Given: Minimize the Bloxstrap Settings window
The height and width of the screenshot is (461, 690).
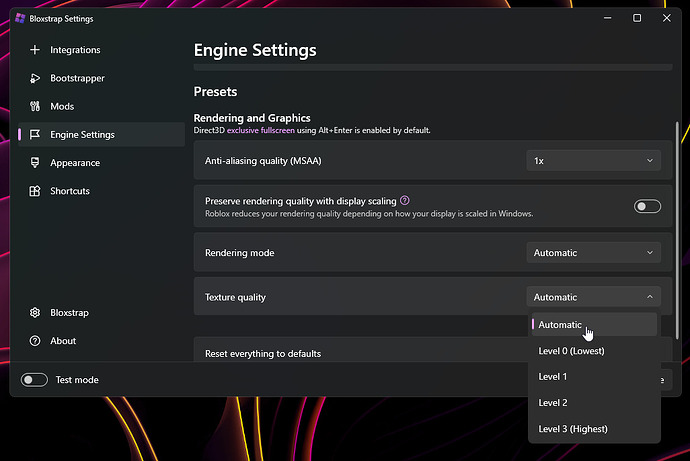Looking at the screenshot, I should 608,18.
